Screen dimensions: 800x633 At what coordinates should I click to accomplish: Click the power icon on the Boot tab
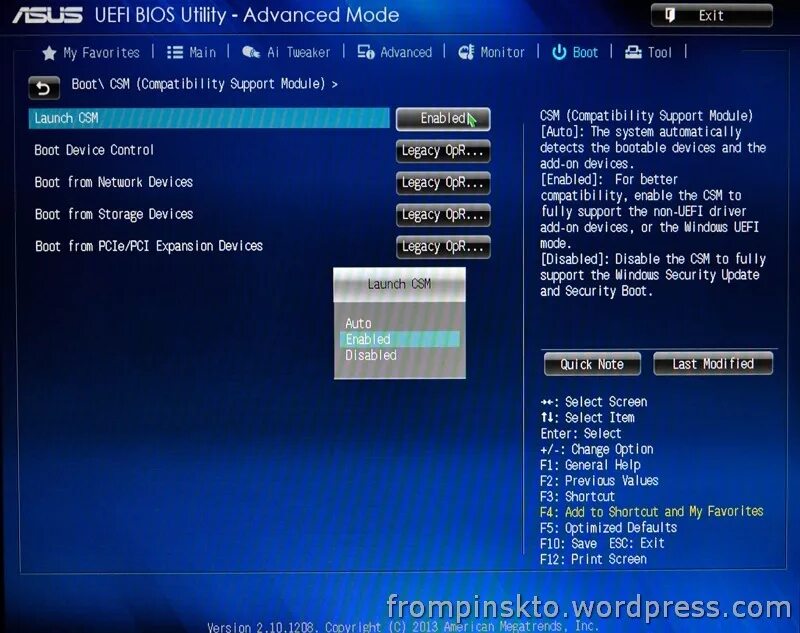coord(559,52)
